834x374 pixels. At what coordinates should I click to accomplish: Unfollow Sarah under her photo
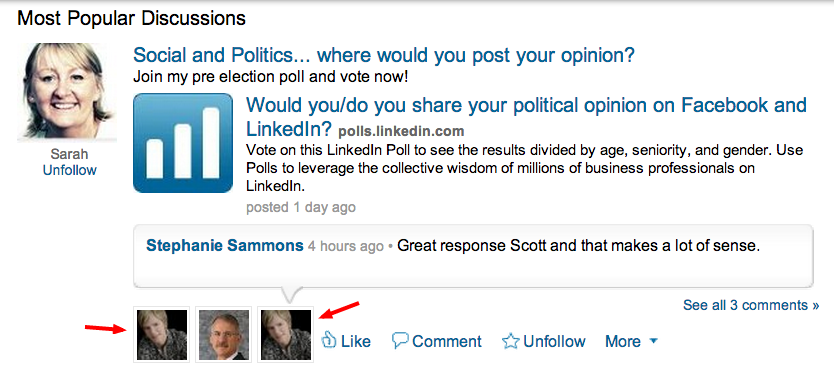[x=70, y=170]
